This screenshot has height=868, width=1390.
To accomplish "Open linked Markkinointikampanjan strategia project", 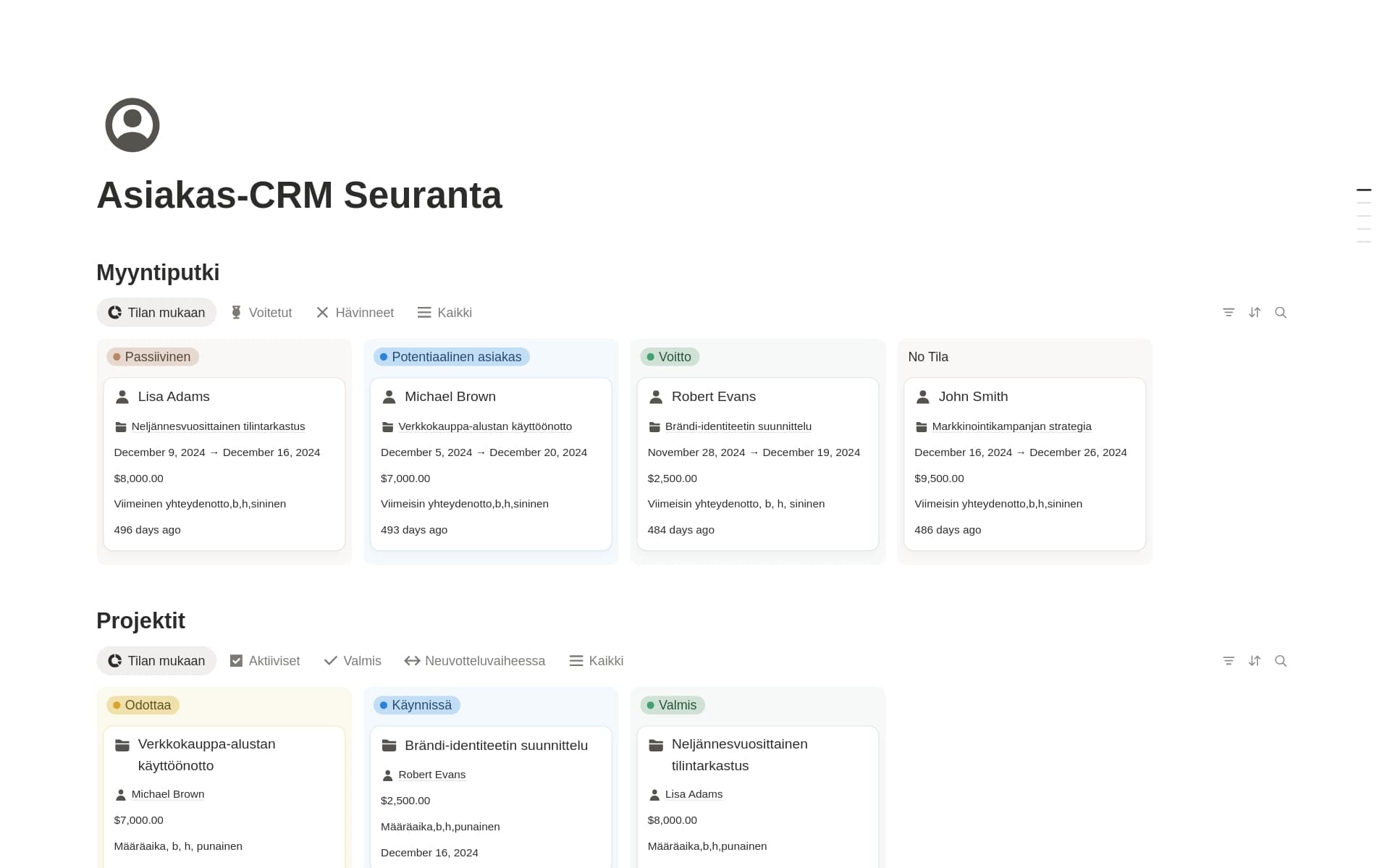I will (x=1012, y=427).
